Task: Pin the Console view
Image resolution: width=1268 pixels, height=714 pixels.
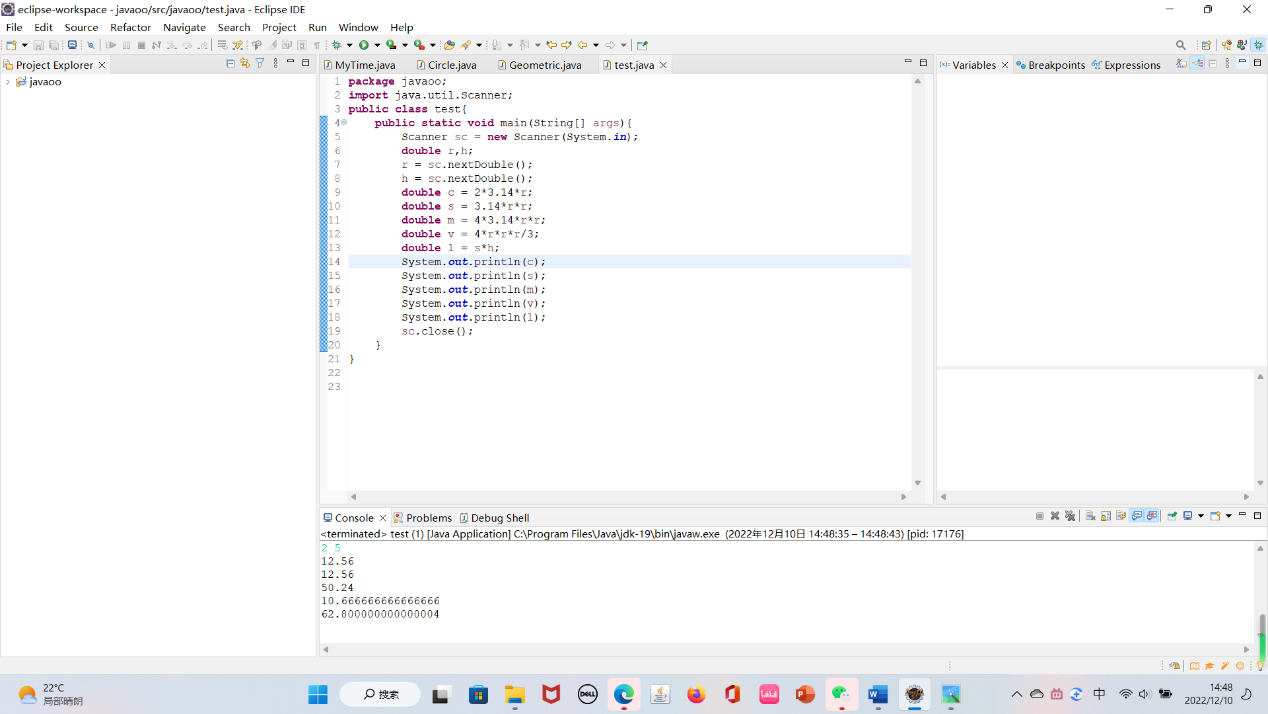Action: pyautogui.click(x=1172, y=516)
